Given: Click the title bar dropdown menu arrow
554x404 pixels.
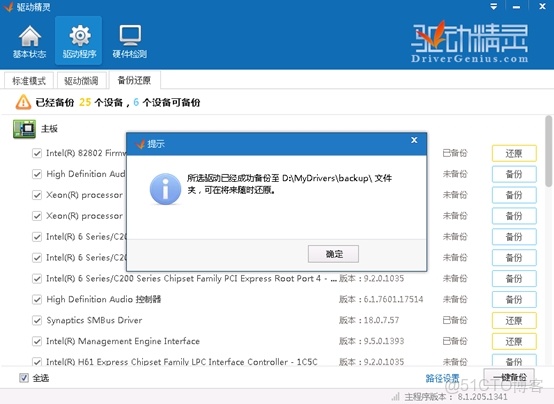Looking at the screenshot, I should (494, 6).
